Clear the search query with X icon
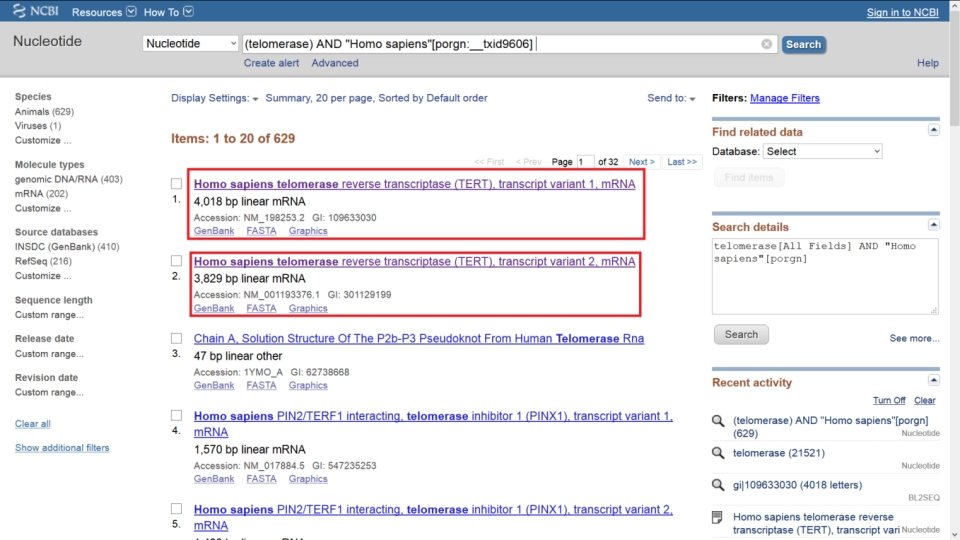Viewport: 960px width, 540px height. coord(767,44)
